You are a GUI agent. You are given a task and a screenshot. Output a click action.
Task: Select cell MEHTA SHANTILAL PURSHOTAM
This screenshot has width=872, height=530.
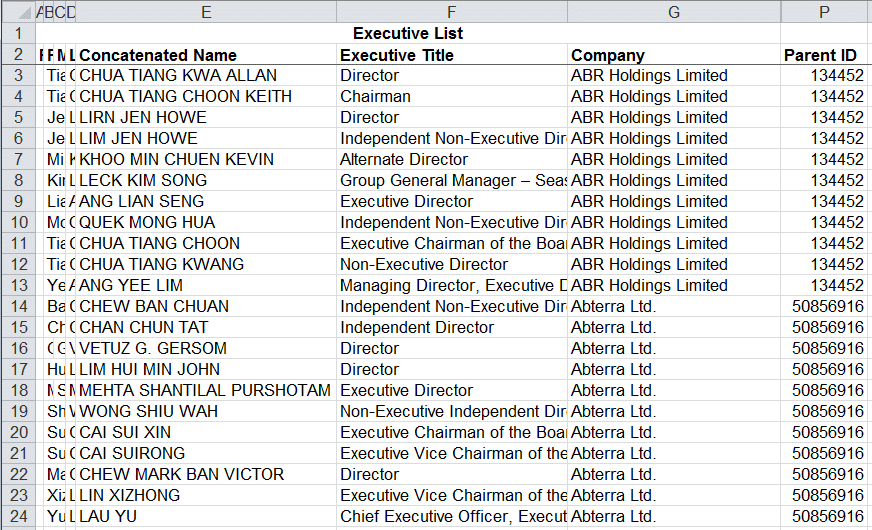point(206,390)
